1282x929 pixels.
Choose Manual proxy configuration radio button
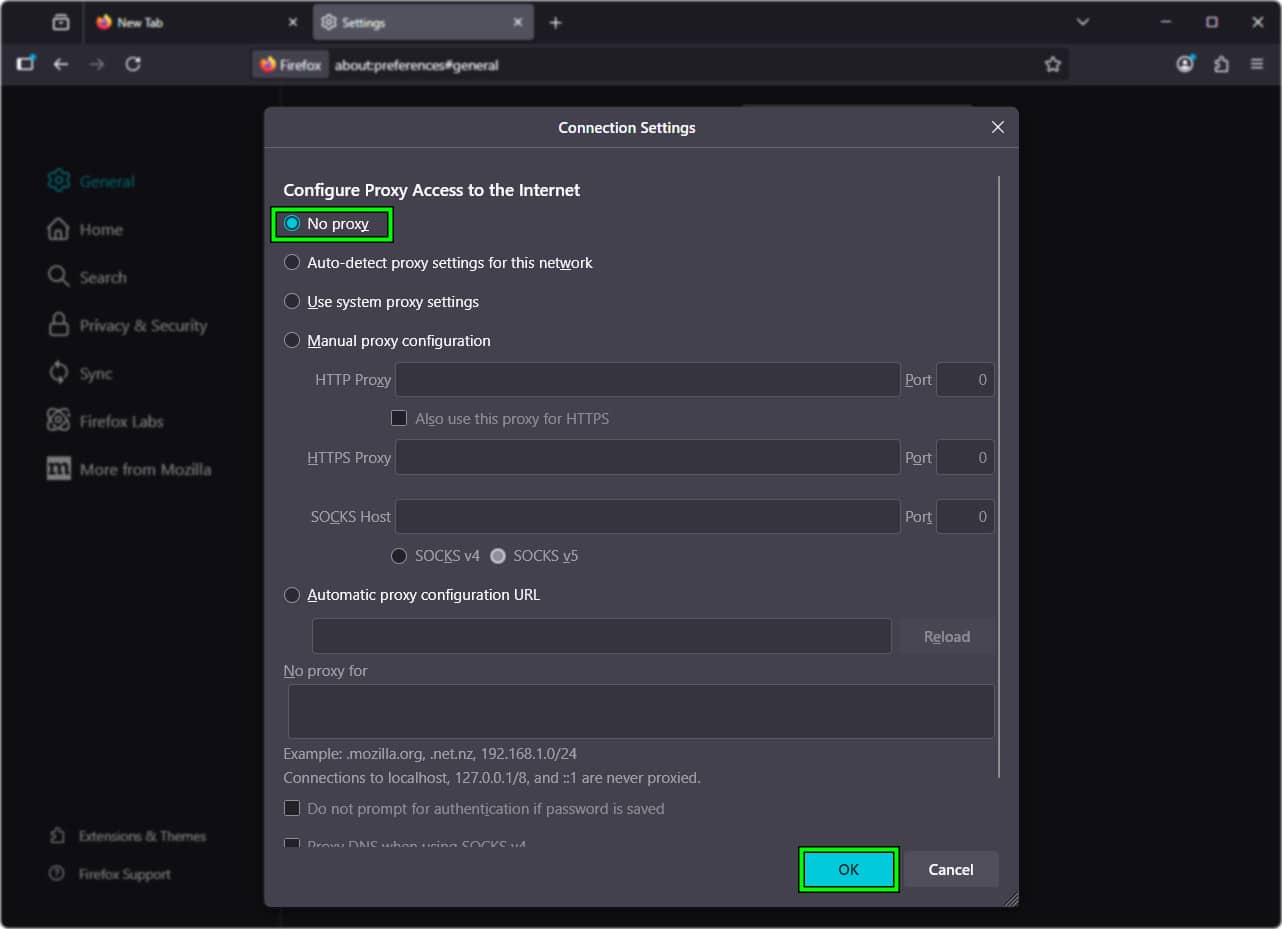click(x=292, y=341)
